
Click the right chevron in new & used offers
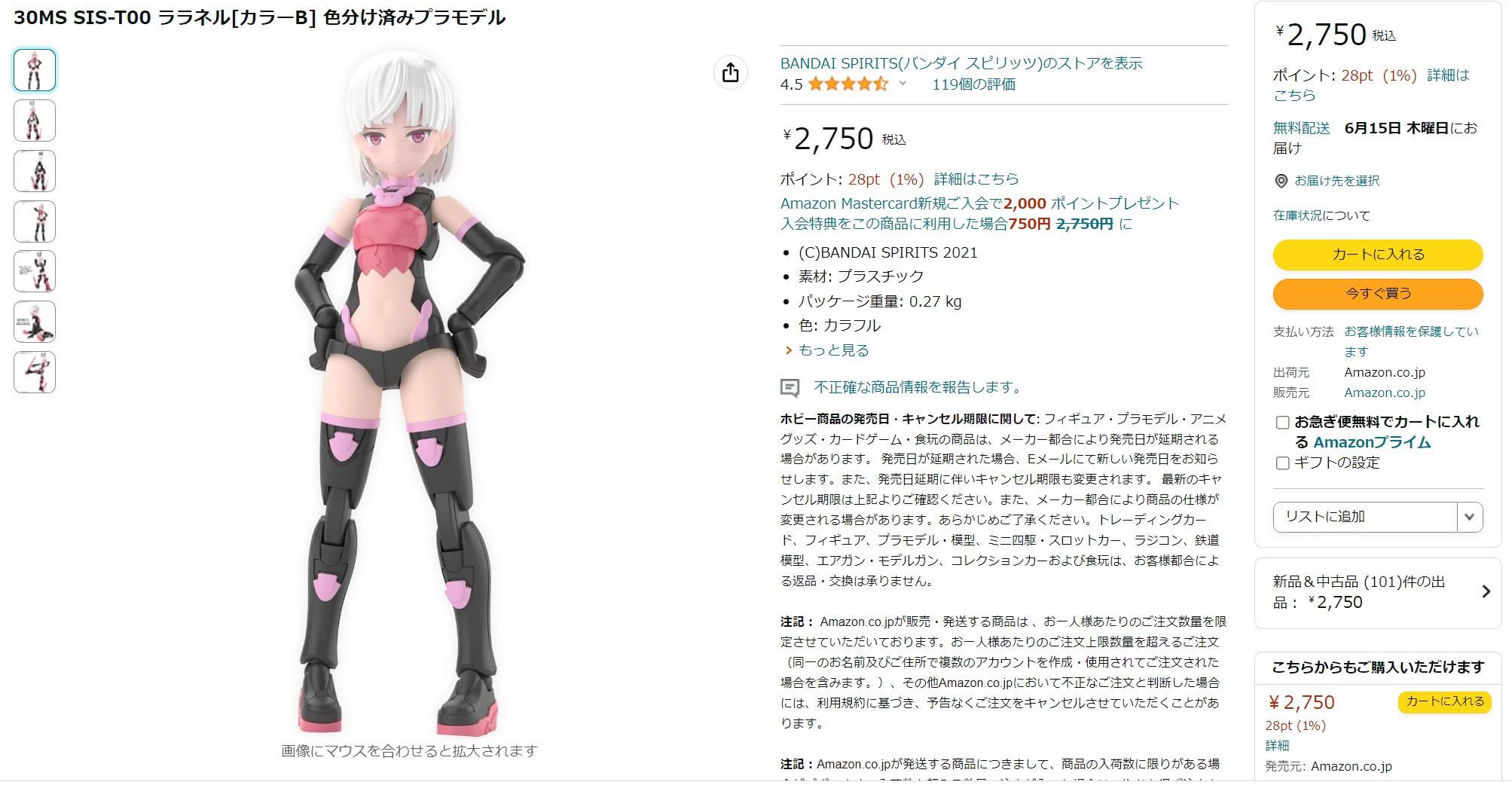pos(1486,591)
